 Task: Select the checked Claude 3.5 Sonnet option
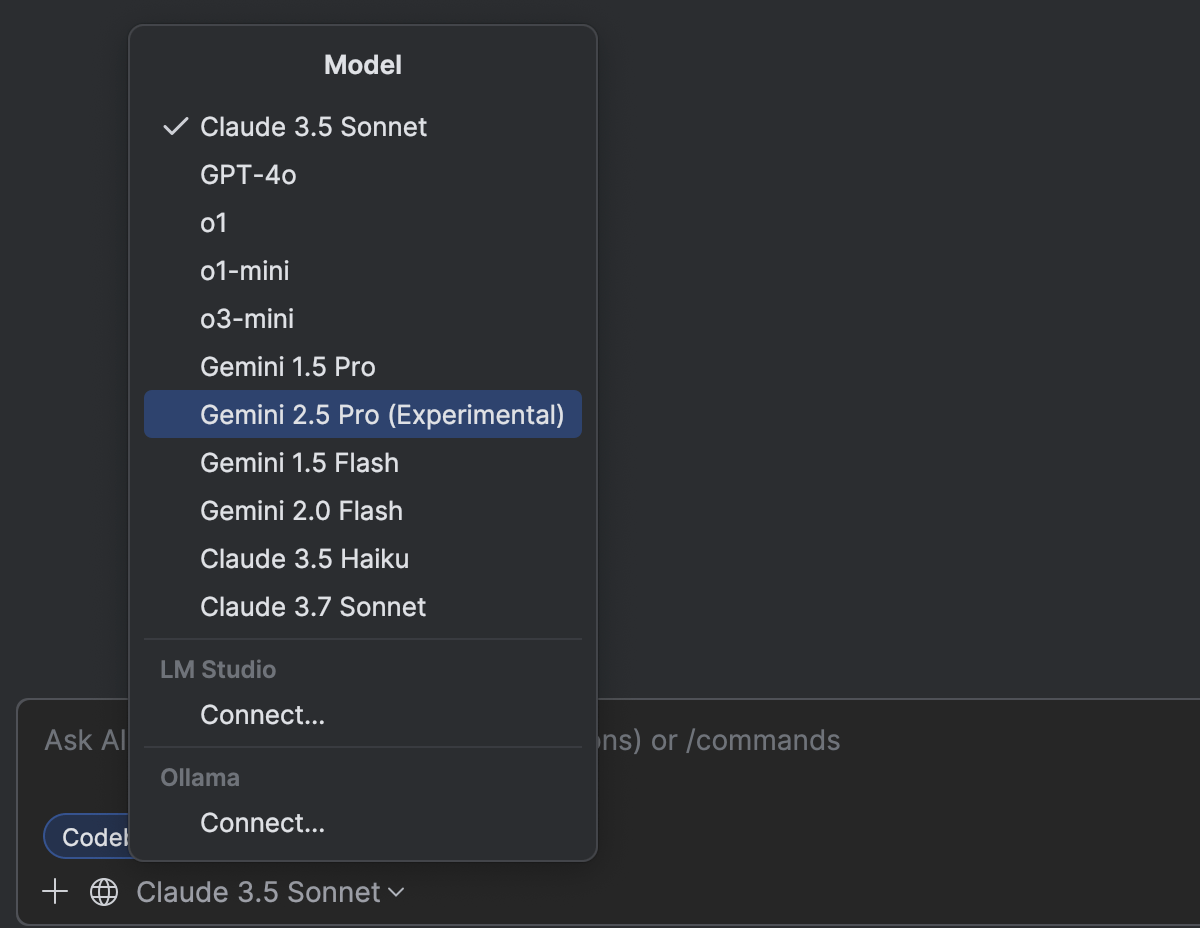(x=313, y=127)
